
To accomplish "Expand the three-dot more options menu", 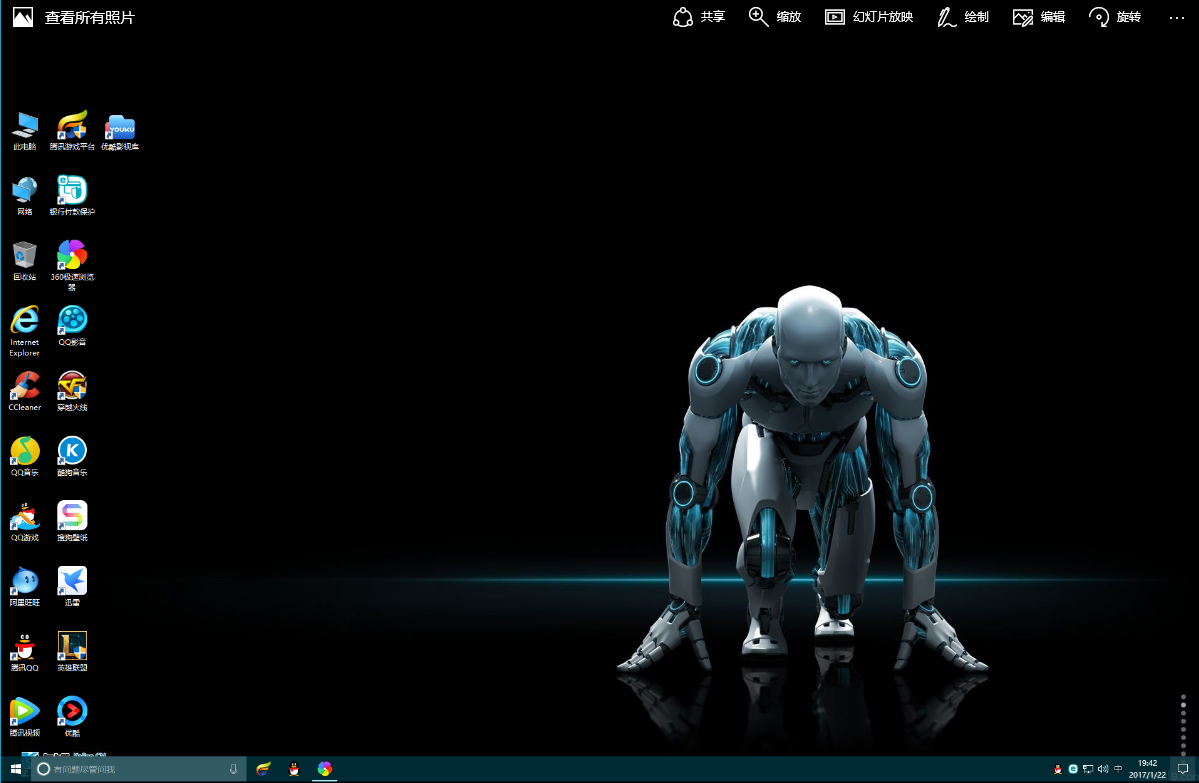I will [1176, 17].
